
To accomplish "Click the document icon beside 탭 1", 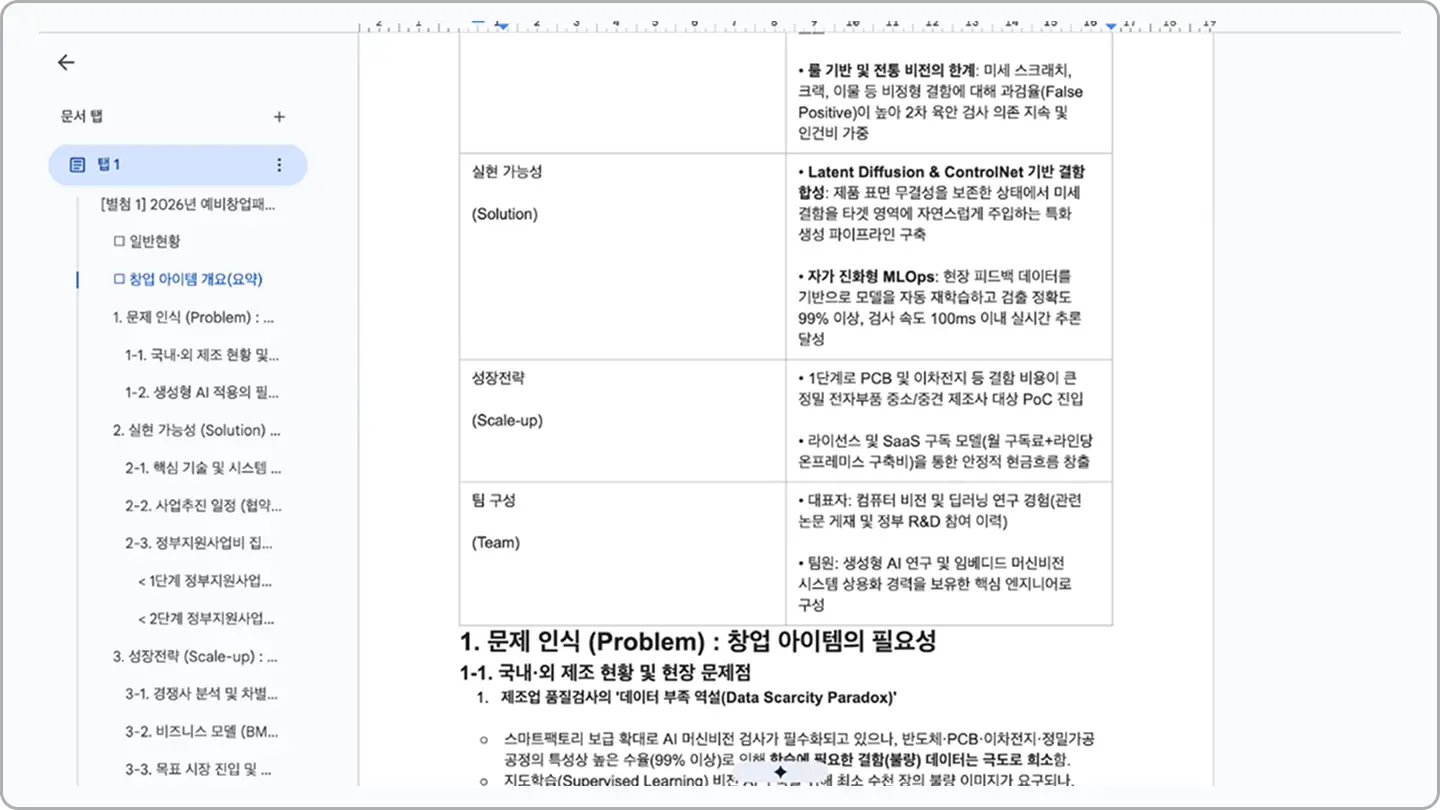I will (x=77, y=165).
